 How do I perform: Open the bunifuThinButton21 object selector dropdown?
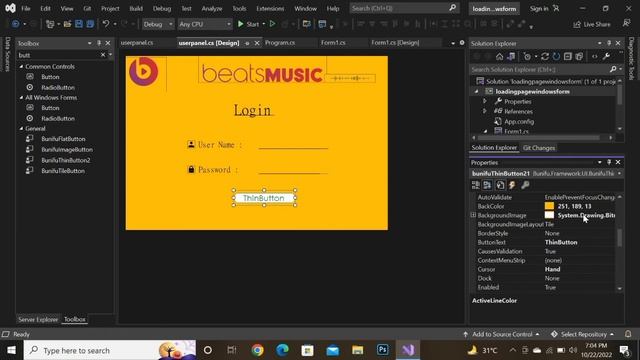[x=619, y=173]
